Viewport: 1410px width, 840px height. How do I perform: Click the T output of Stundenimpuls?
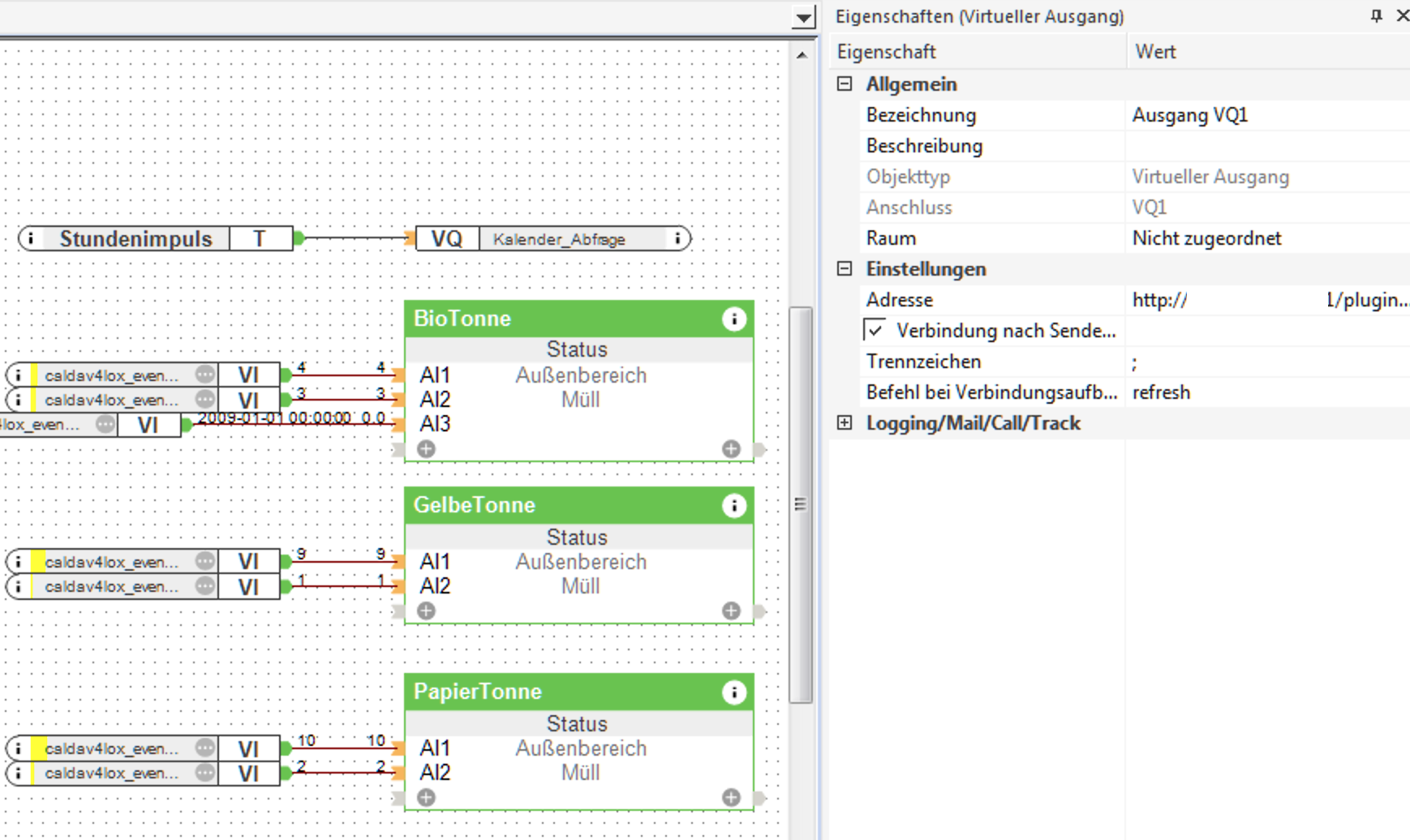[x=260, y=238]
